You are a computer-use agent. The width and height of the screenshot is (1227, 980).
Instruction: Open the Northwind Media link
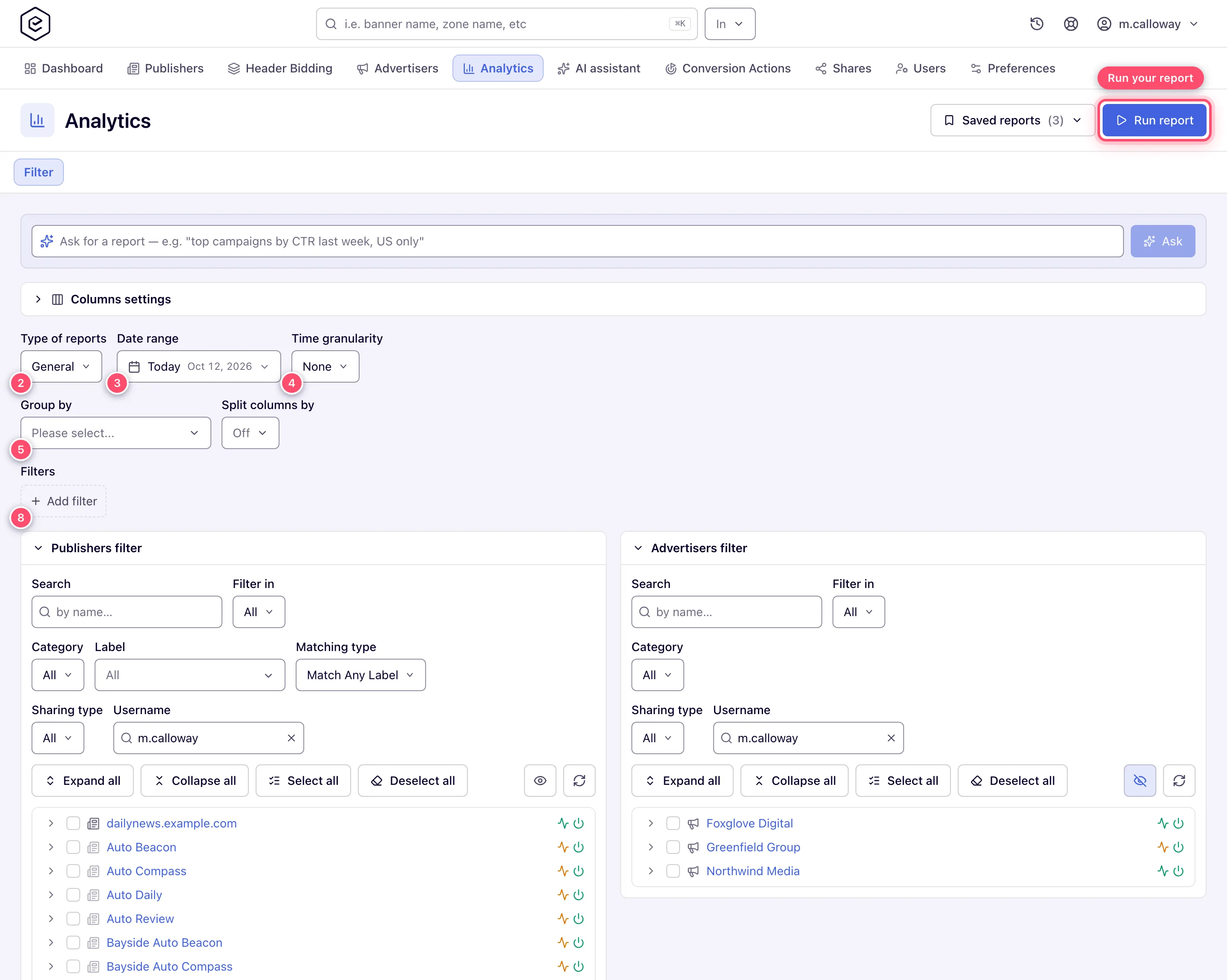click(753, 871)
